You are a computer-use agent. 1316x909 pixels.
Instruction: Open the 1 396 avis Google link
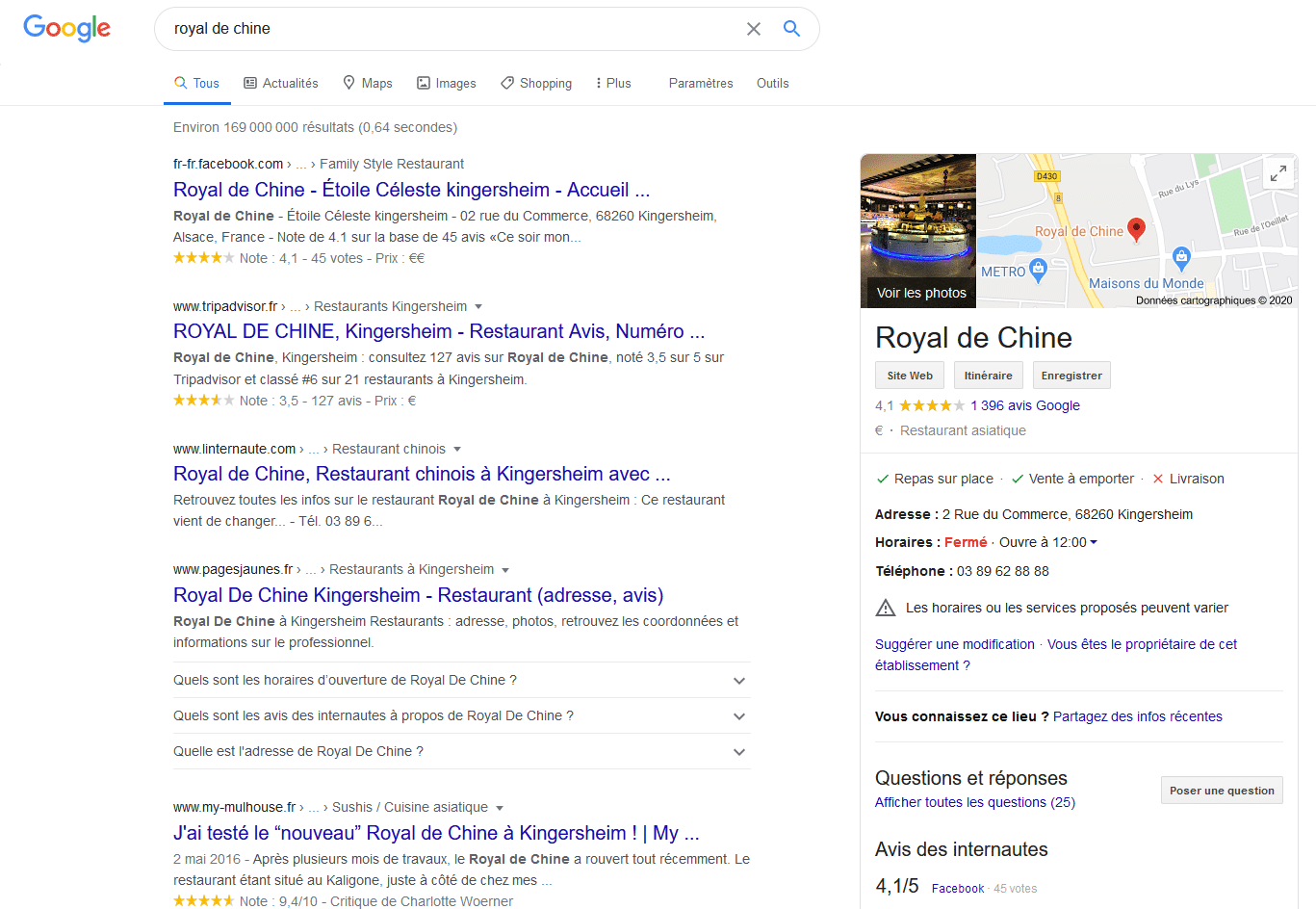click(x=1025, y=405)
